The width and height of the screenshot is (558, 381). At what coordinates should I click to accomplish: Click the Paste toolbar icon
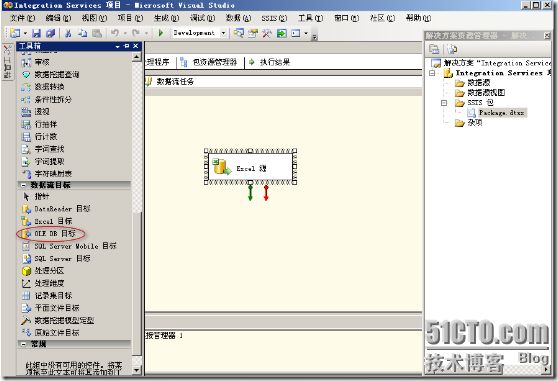(97, 33)
